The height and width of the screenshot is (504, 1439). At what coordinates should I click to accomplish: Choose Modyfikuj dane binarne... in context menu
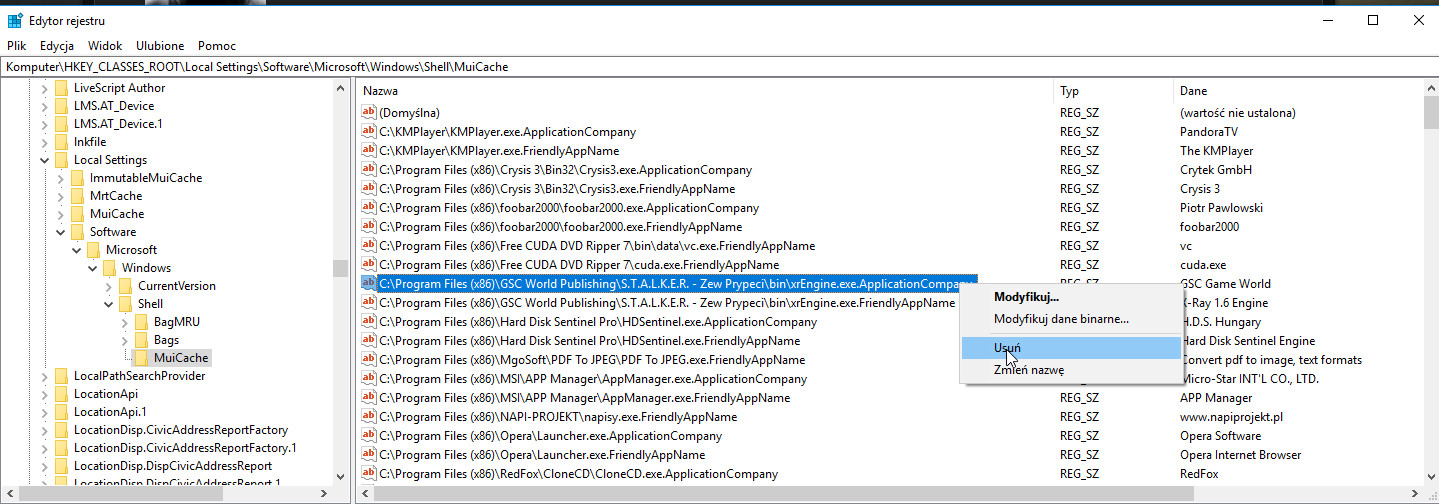[1070, 319]
